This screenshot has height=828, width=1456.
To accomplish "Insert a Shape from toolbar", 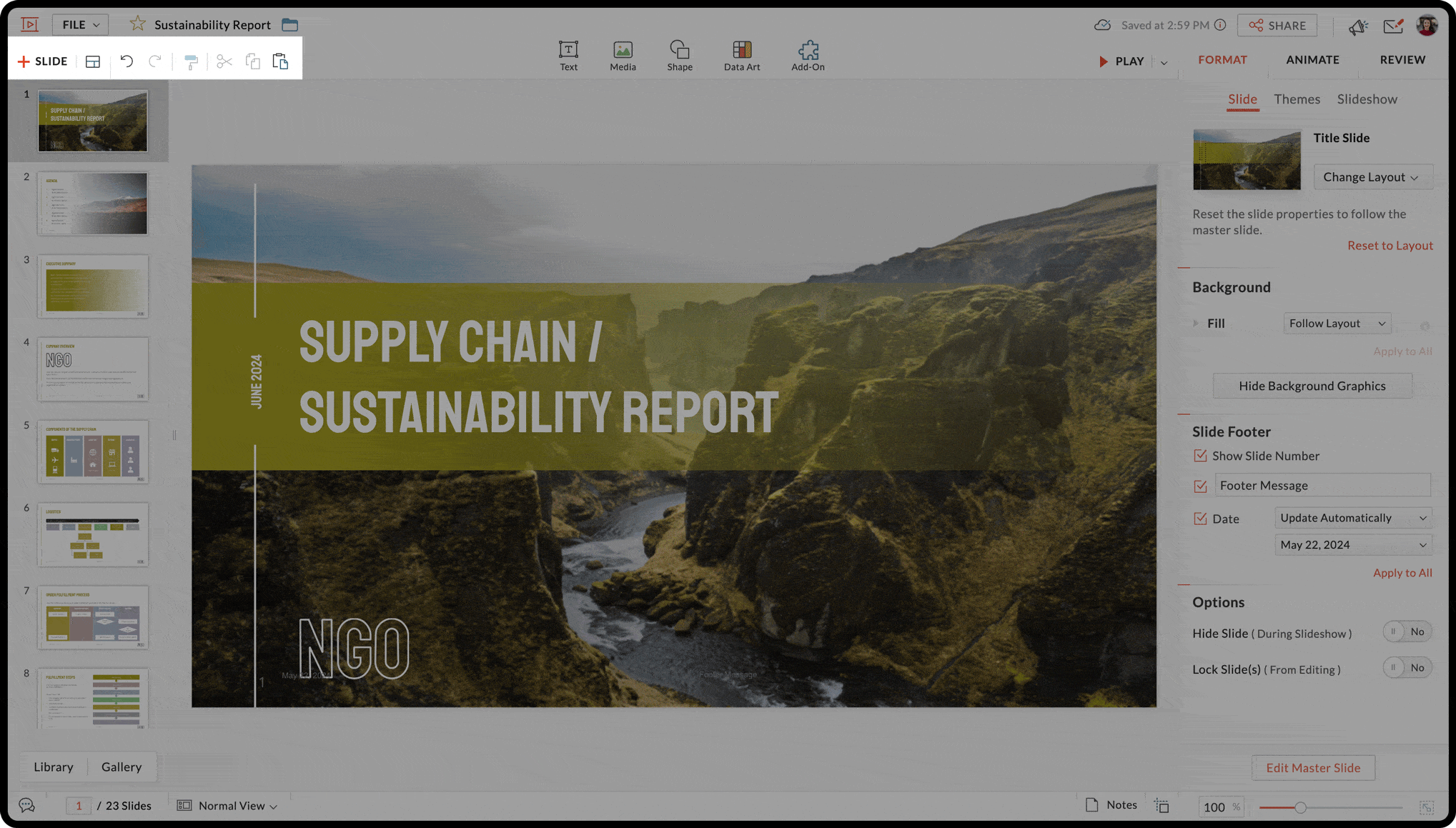I will (679, 56).
